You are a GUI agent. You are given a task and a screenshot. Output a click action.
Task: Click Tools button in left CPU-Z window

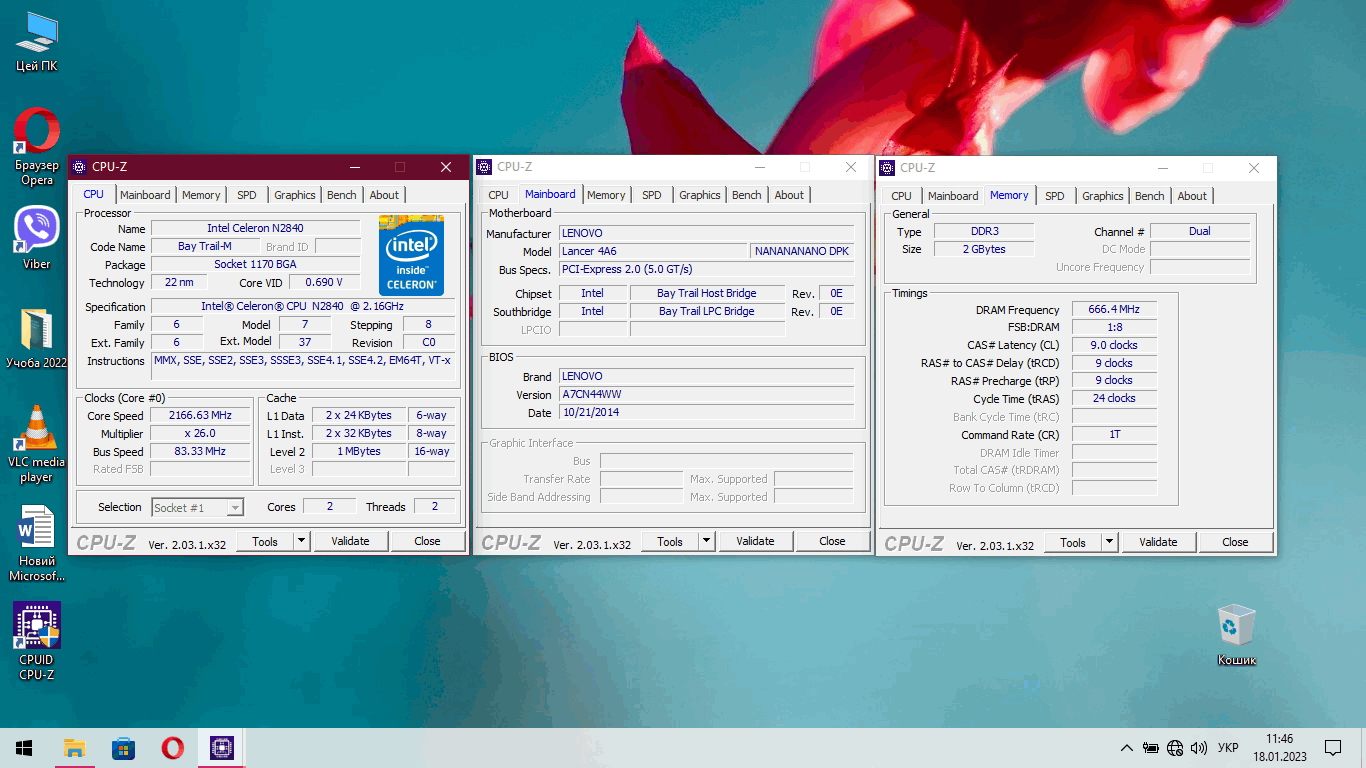click(265, 541)
